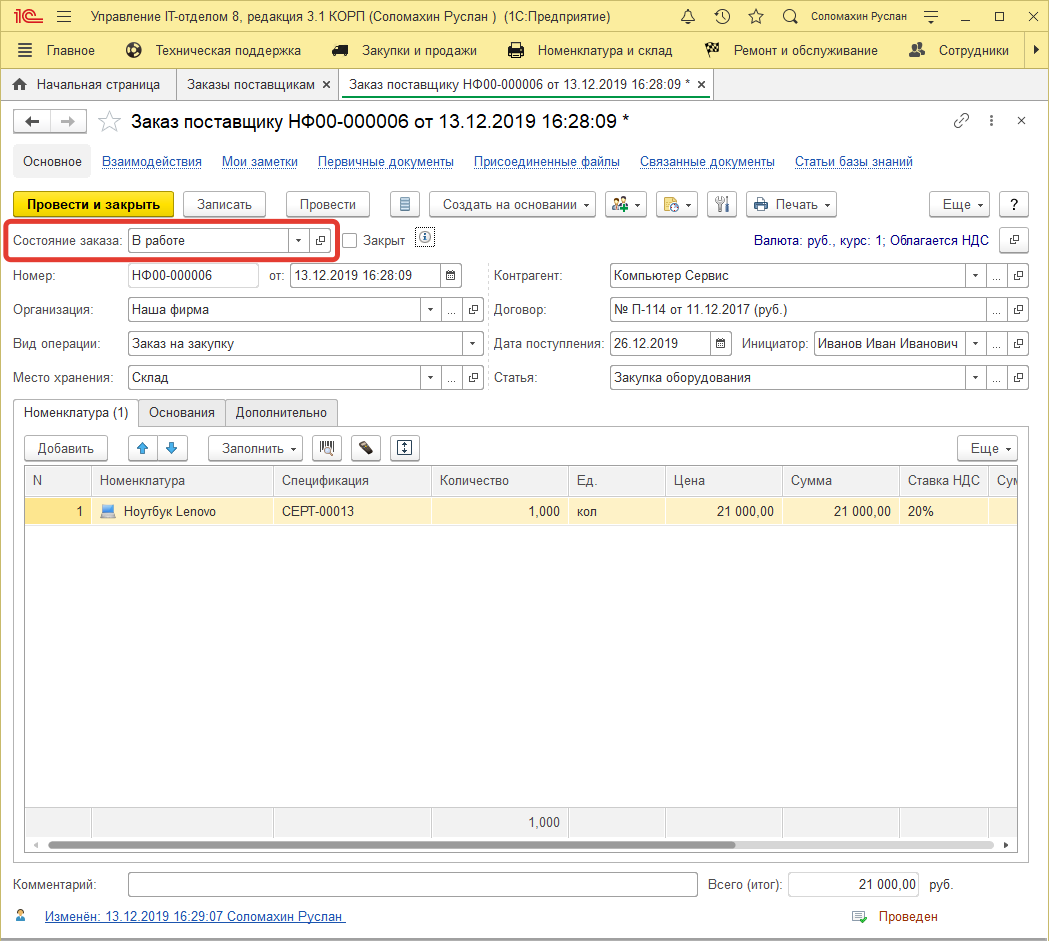This screenshot has width=1049, height=941.
Task: Add the document to favorites with the star
Action: pyautogui.click(x=108, y=121)
